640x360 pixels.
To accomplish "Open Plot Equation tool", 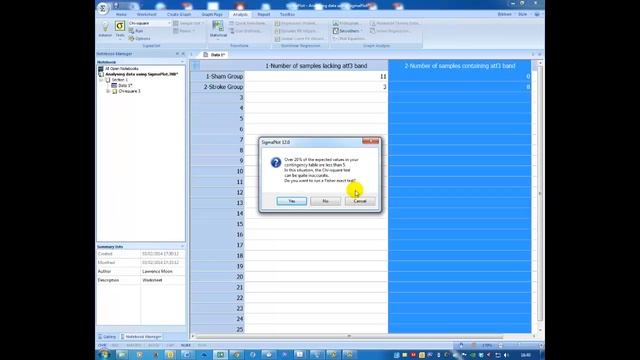I will click(x=349, y=38).
